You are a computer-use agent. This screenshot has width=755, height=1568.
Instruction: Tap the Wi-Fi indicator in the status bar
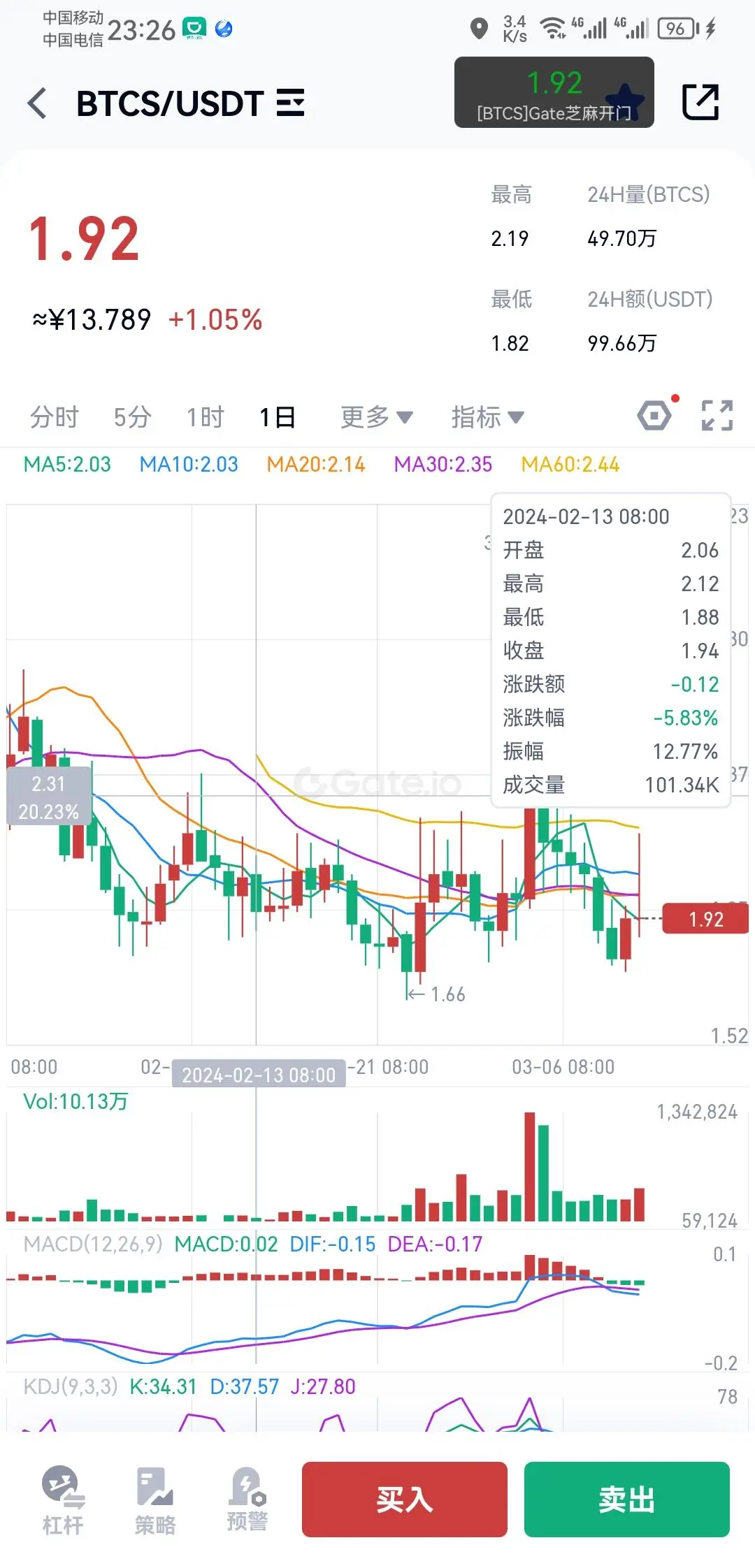553,29
